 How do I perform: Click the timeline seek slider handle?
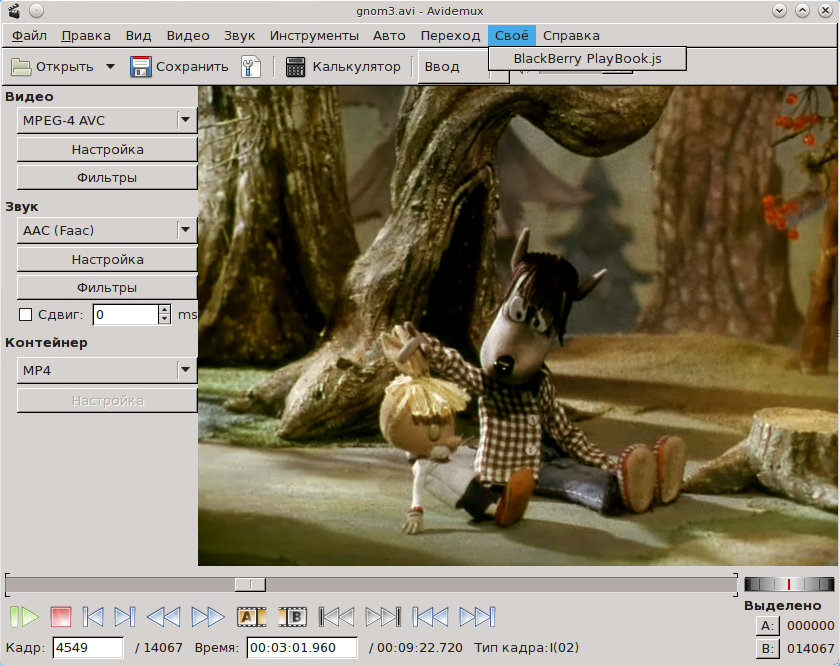[250, 584]
